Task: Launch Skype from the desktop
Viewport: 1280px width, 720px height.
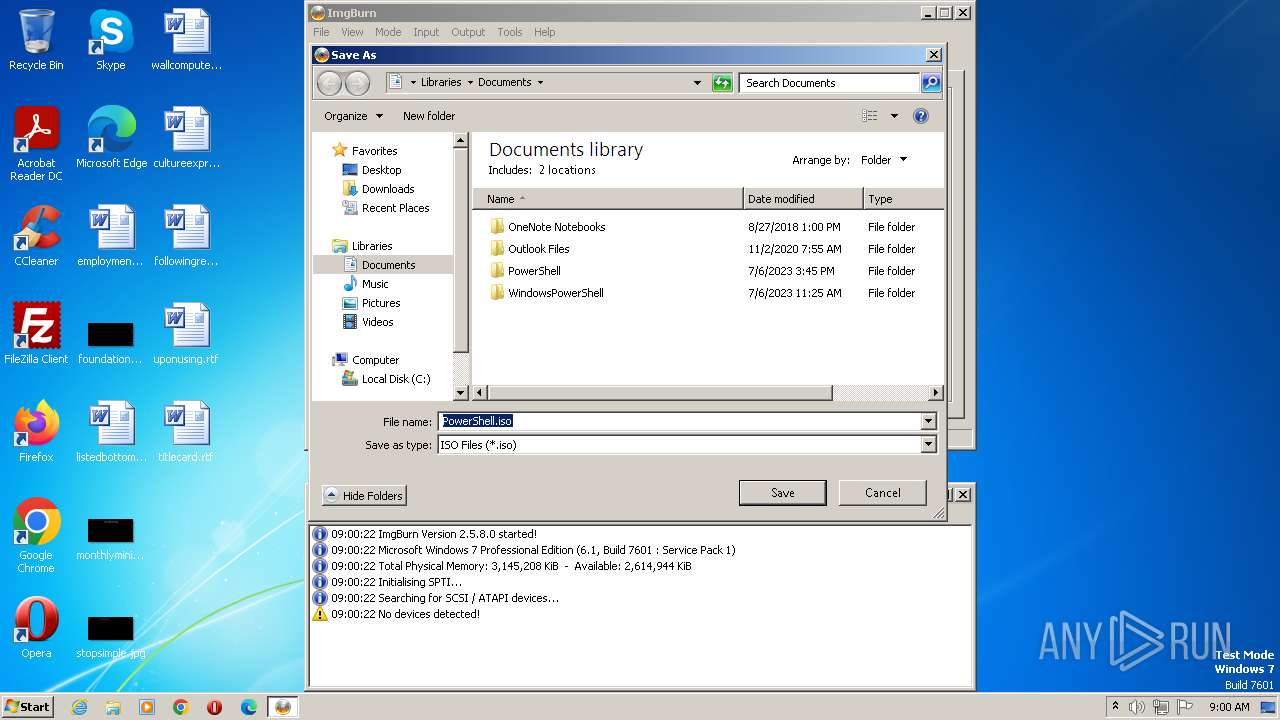Action: (110, 40)
